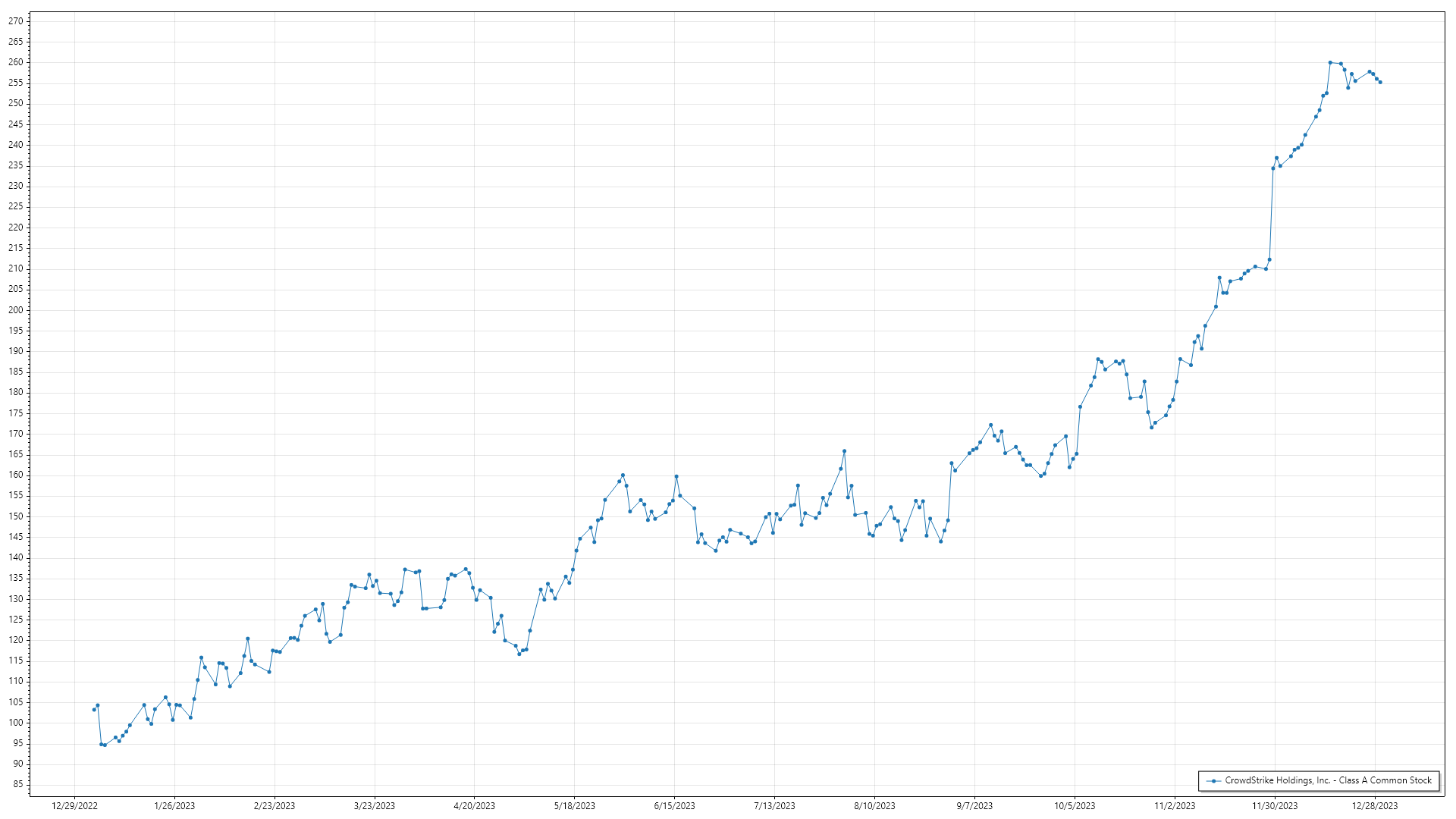Viewport: 1456px width, 819px height.
Task: Select the 100 y-axis price label
Action: tap(16, 723)
